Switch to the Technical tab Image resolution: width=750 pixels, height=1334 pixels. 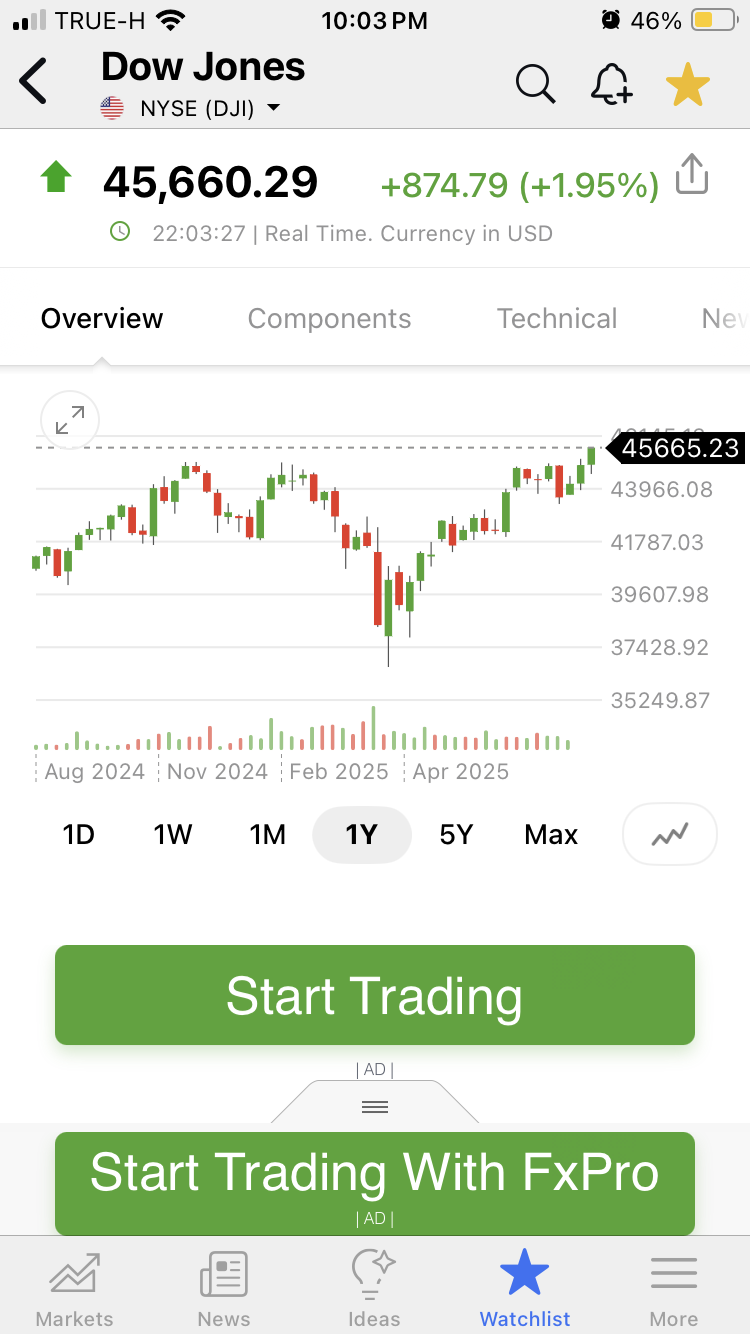557,318
